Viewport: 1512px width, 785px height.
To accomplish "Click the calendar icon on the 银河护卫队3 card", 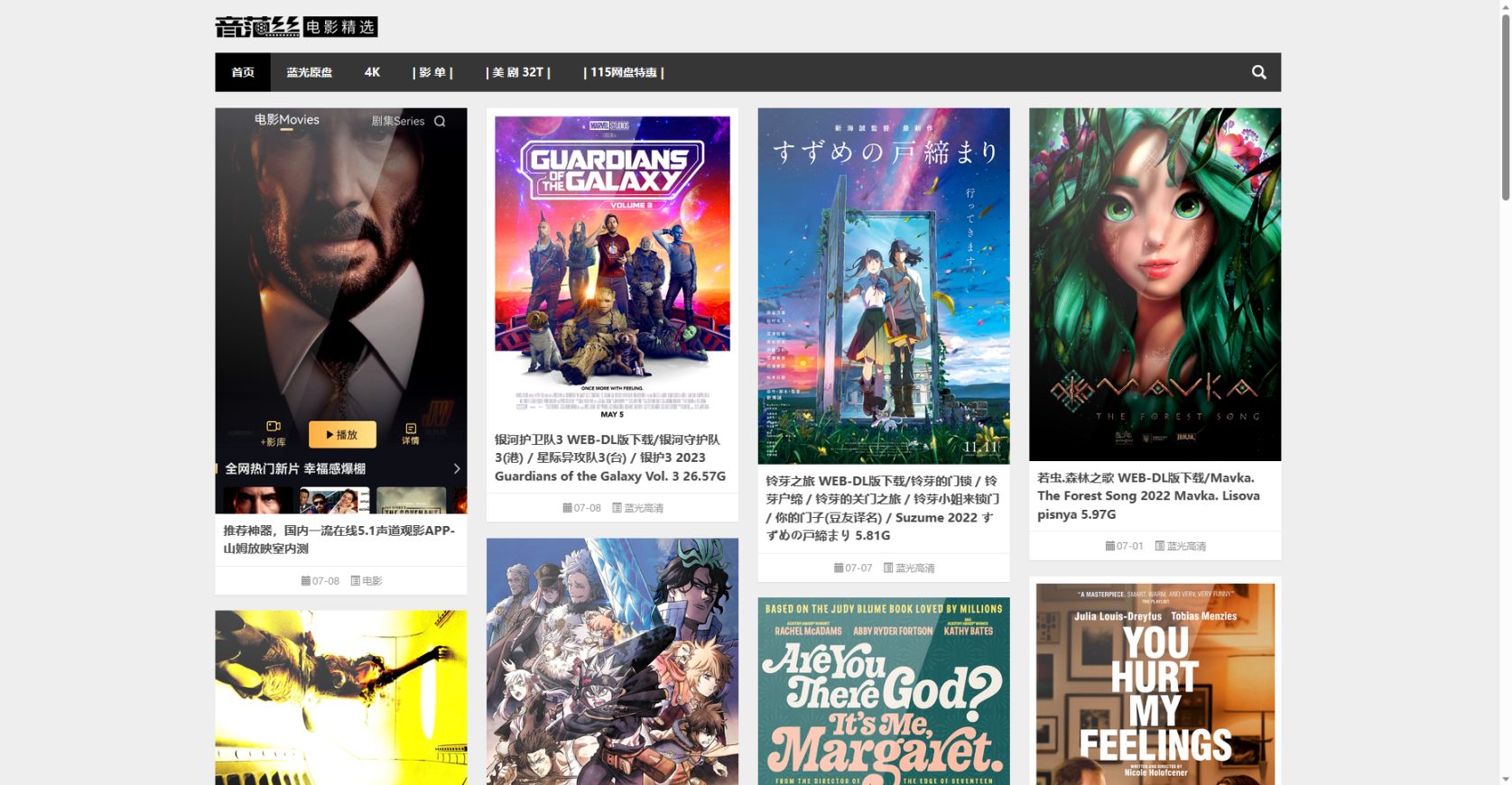I will tap(567, 508).
